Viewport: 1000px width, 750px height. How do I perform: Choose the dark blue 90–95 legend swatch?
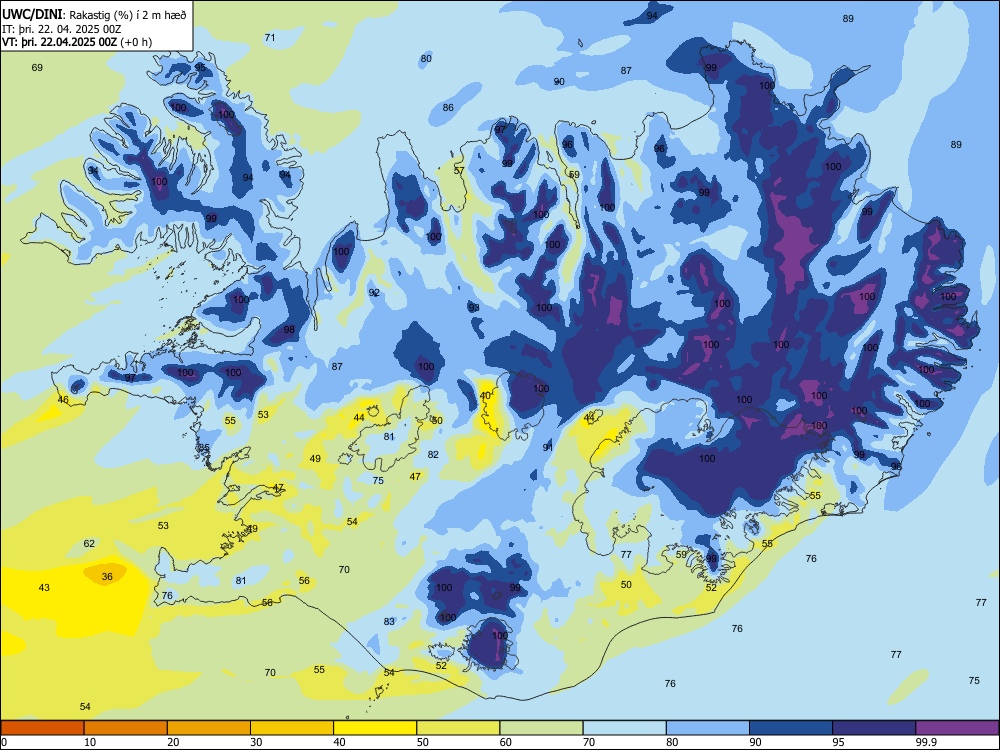pos(791,728)
